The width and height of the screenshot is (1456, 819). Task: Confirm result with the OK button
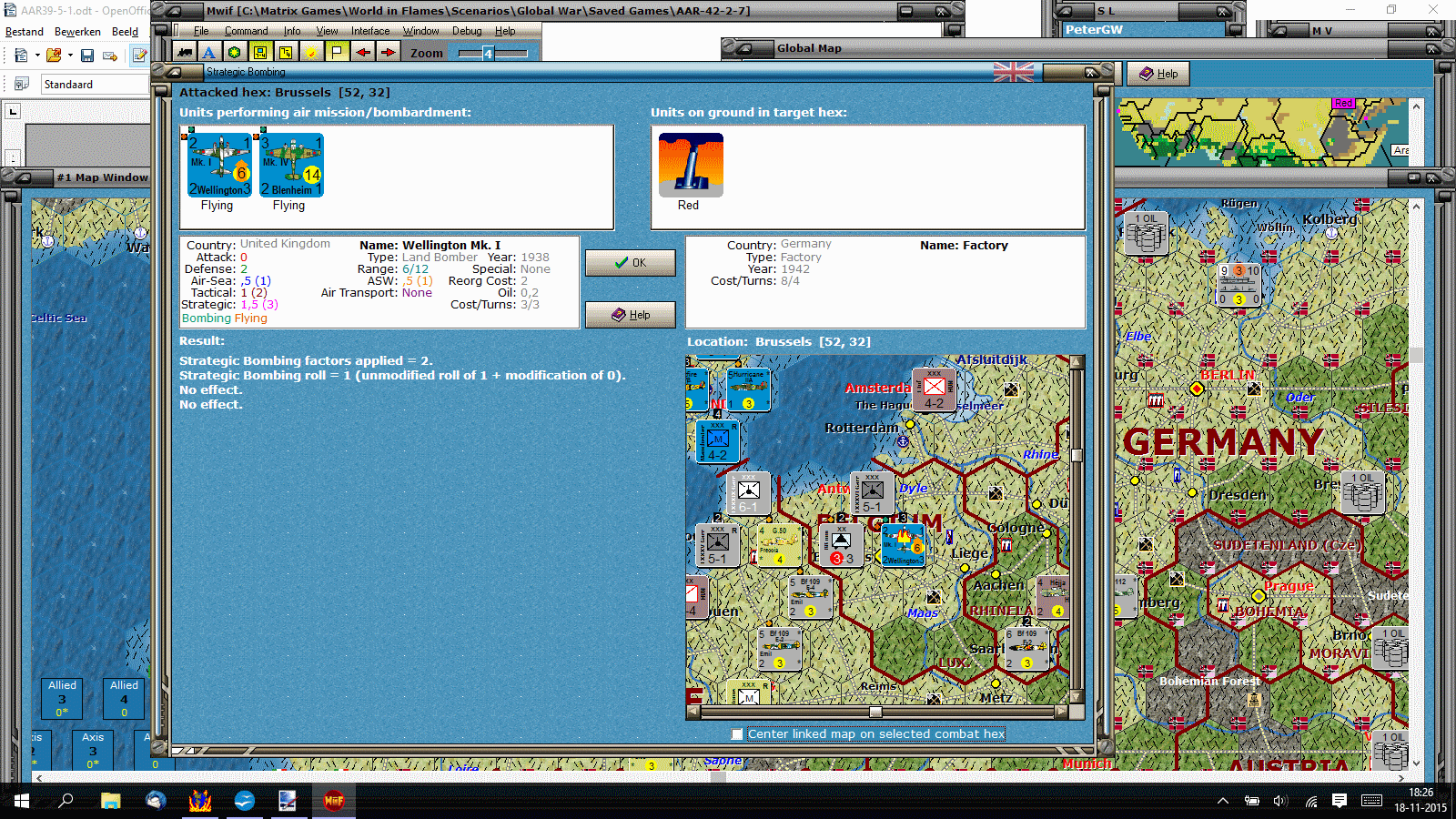click(x=630, y=263)
